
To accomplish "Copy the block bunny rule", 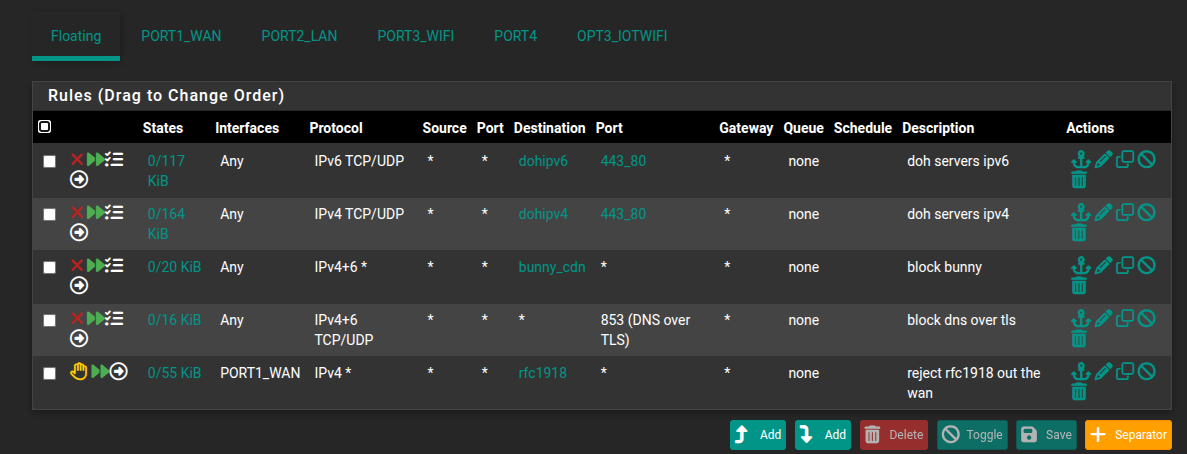I will (1125, 265).
